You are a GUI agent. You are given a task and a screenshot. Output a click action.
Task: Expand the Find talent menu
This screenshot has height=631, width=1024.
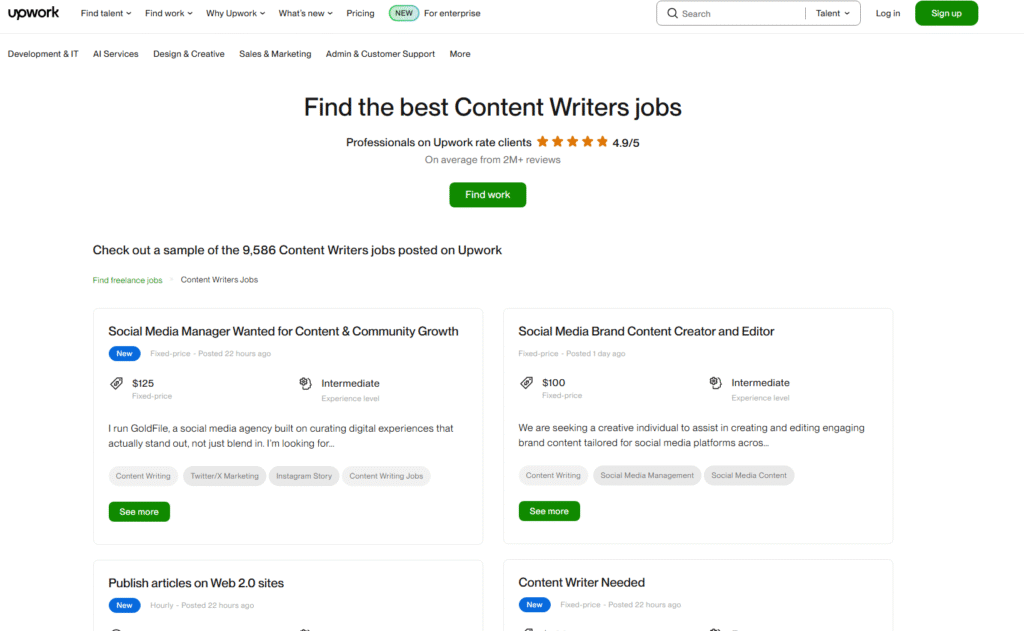coord(106,13)
